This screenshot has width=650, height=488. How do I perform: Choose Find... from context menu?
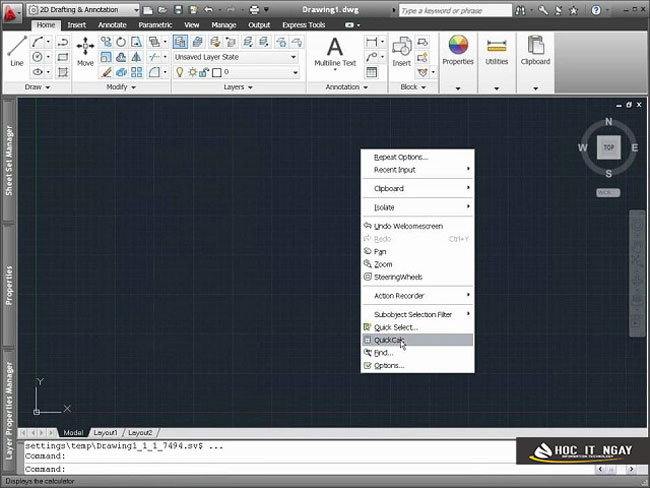click(417, 353)
